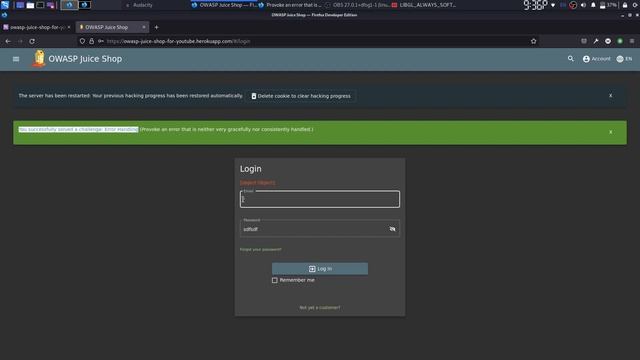640x360 pixels.
Task: Open the volume speaker tray icon
Action: tap(583, 5)
